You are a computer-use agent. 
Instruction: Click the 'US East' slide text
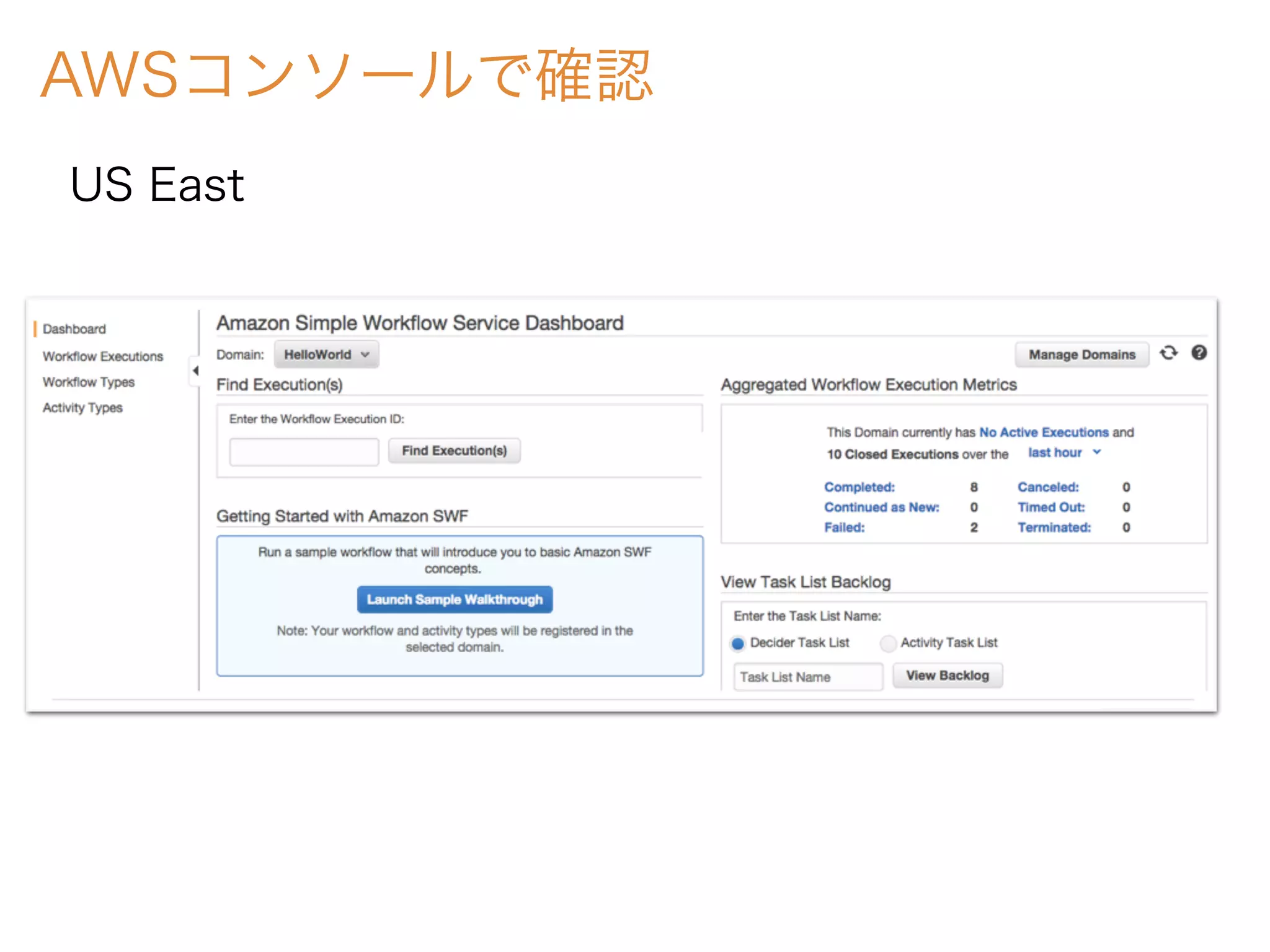[158, 185]
